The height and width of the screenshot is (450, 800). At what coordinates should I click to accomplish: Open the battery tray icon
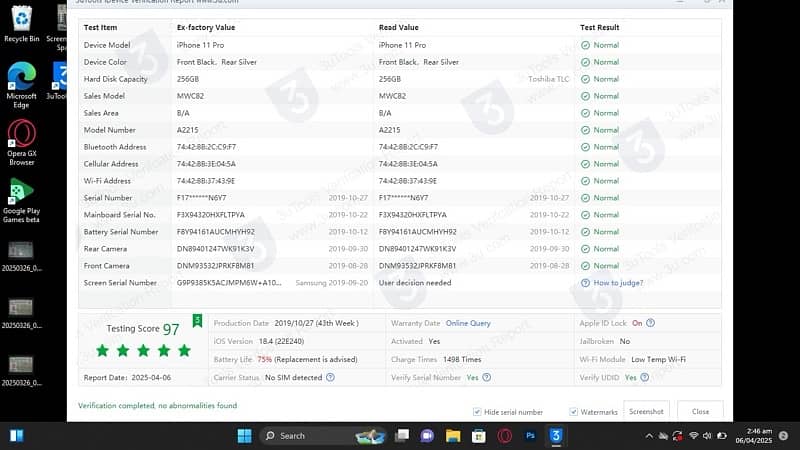coord(721,436)
